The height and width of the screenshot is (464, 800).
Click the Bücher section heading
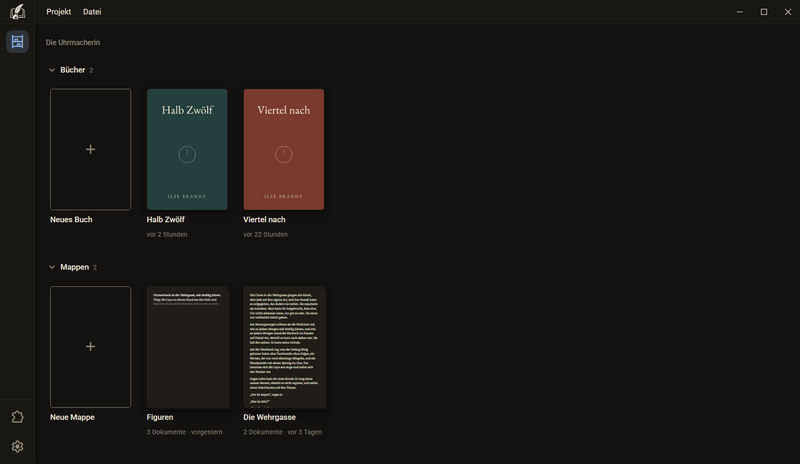[x=72, y=70]
